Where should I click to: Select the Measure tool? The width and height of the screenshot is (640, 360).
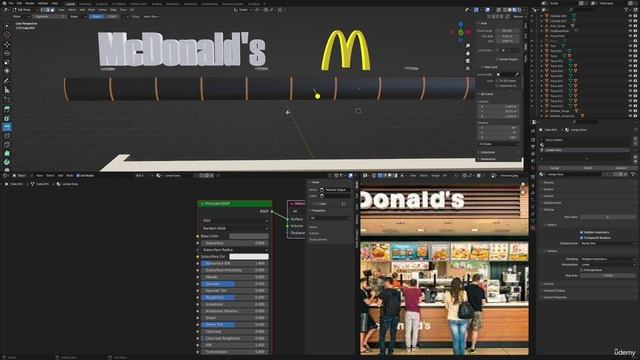[7, 90]
